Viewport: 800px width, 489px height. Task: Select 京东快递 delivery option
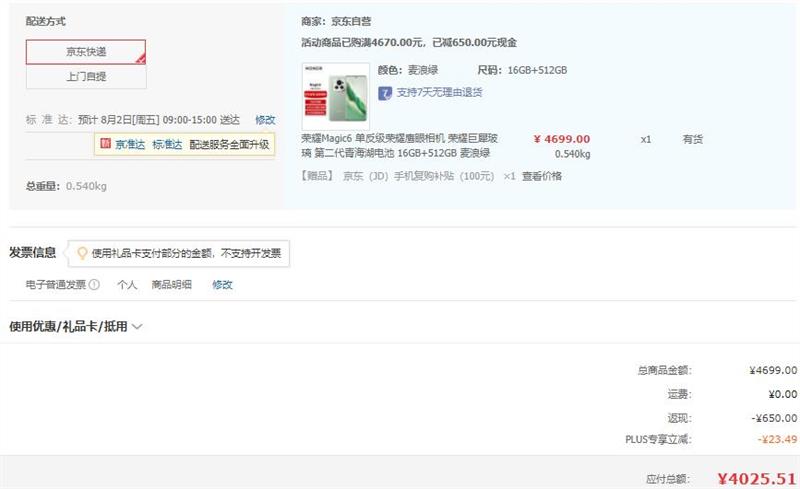[86, 52]
